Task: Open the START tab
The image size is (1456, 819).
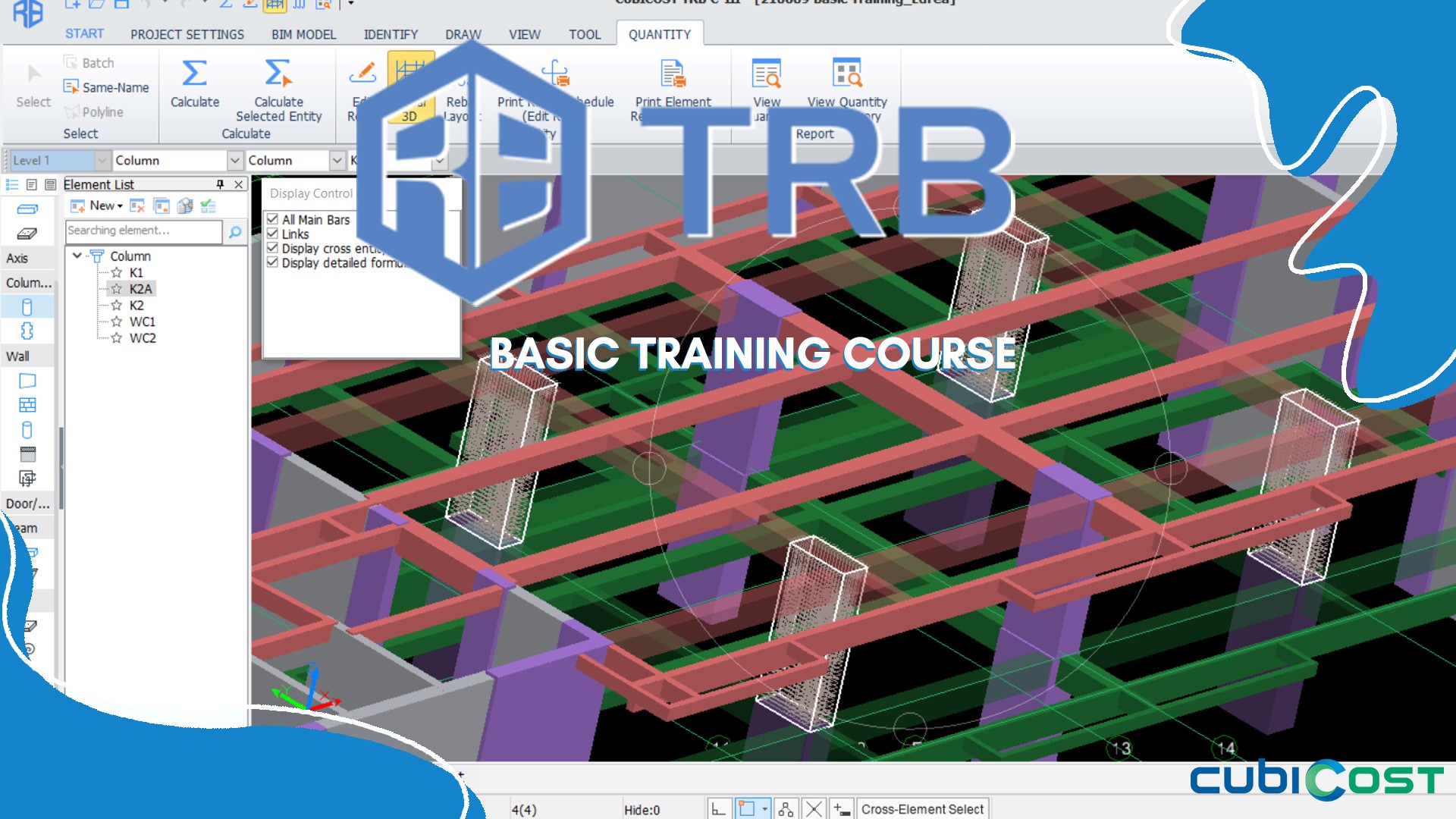Action: [x=84, y=34]
